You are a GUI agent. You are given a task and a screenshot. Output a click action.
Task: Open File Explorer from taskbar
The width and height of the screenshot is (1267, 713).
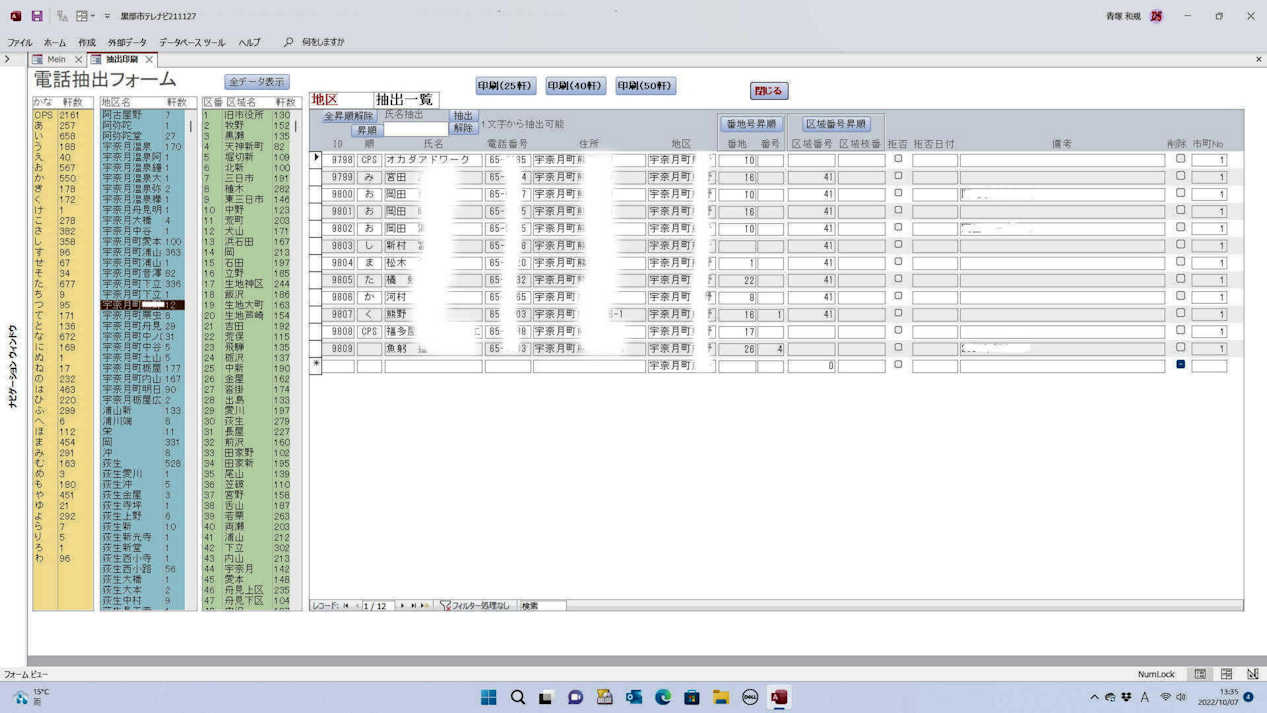(x=720, y=698)
